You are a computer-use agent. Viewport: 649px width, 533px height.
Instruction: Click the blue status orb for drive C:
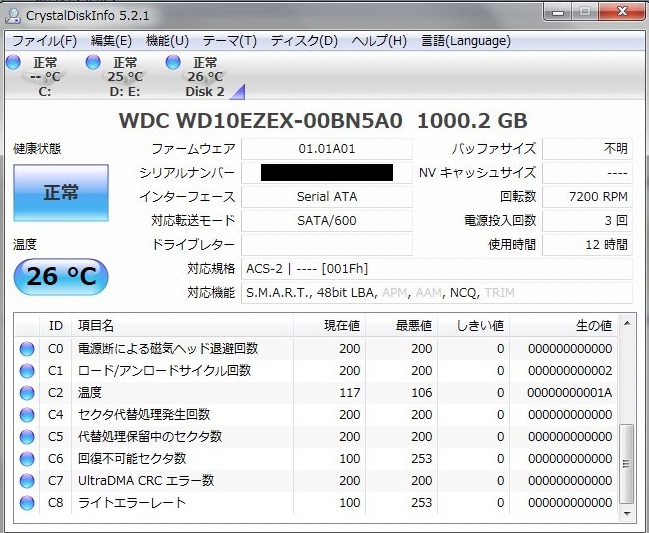(x=13, y=62)
